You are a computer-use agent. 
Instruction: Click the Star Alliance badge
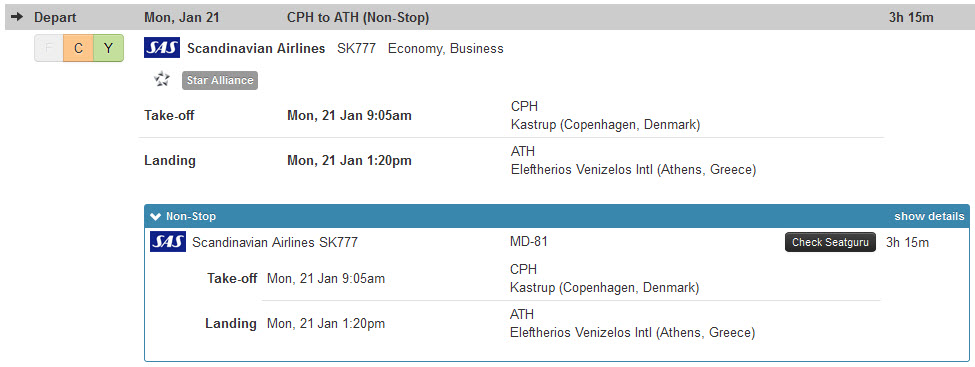point(219,80)
